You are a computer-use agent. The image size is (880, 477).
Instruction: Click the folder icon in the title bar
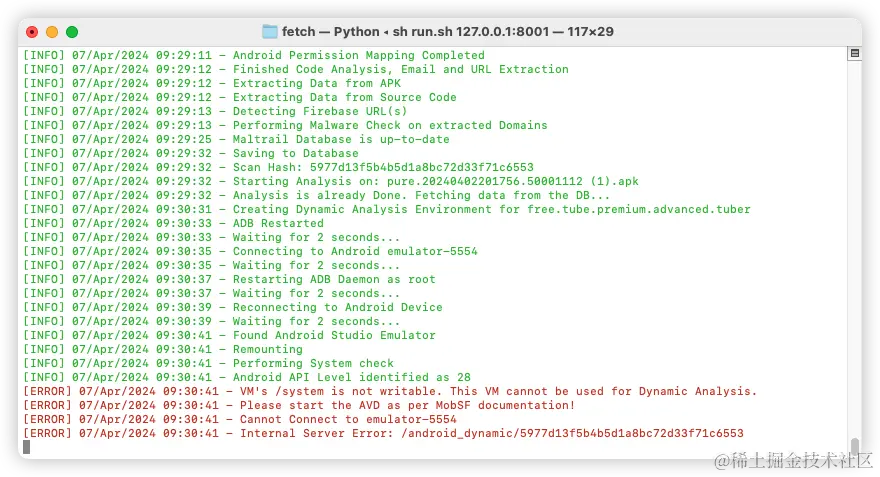point(270,32)
